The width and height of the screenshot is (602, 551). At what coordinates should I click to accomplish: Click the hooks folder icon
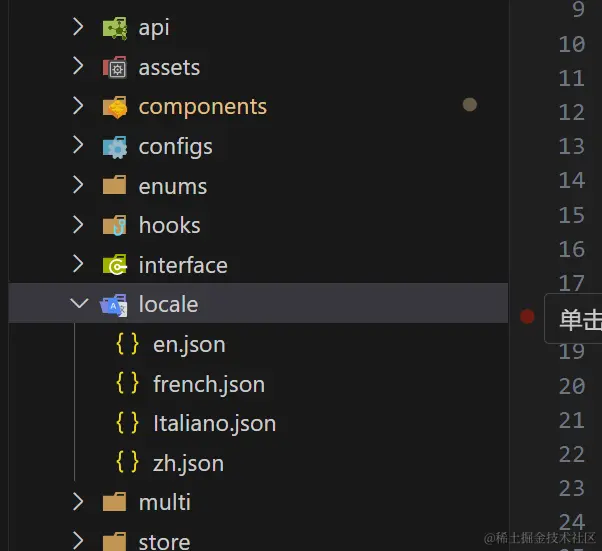(114, 226)
